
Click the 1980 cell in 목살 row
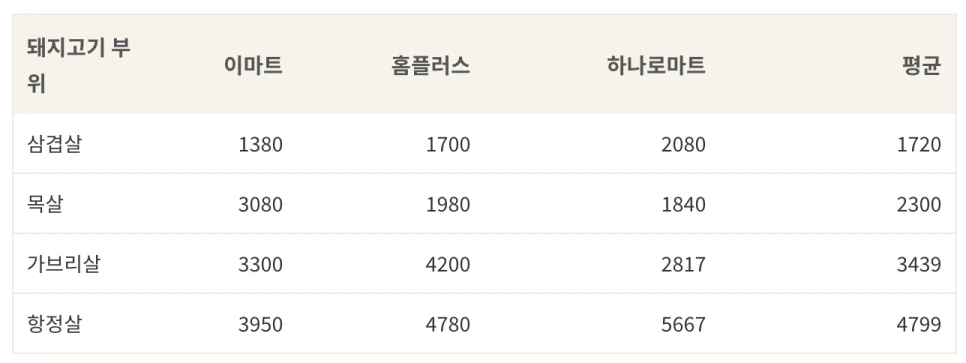coord(448,204)
